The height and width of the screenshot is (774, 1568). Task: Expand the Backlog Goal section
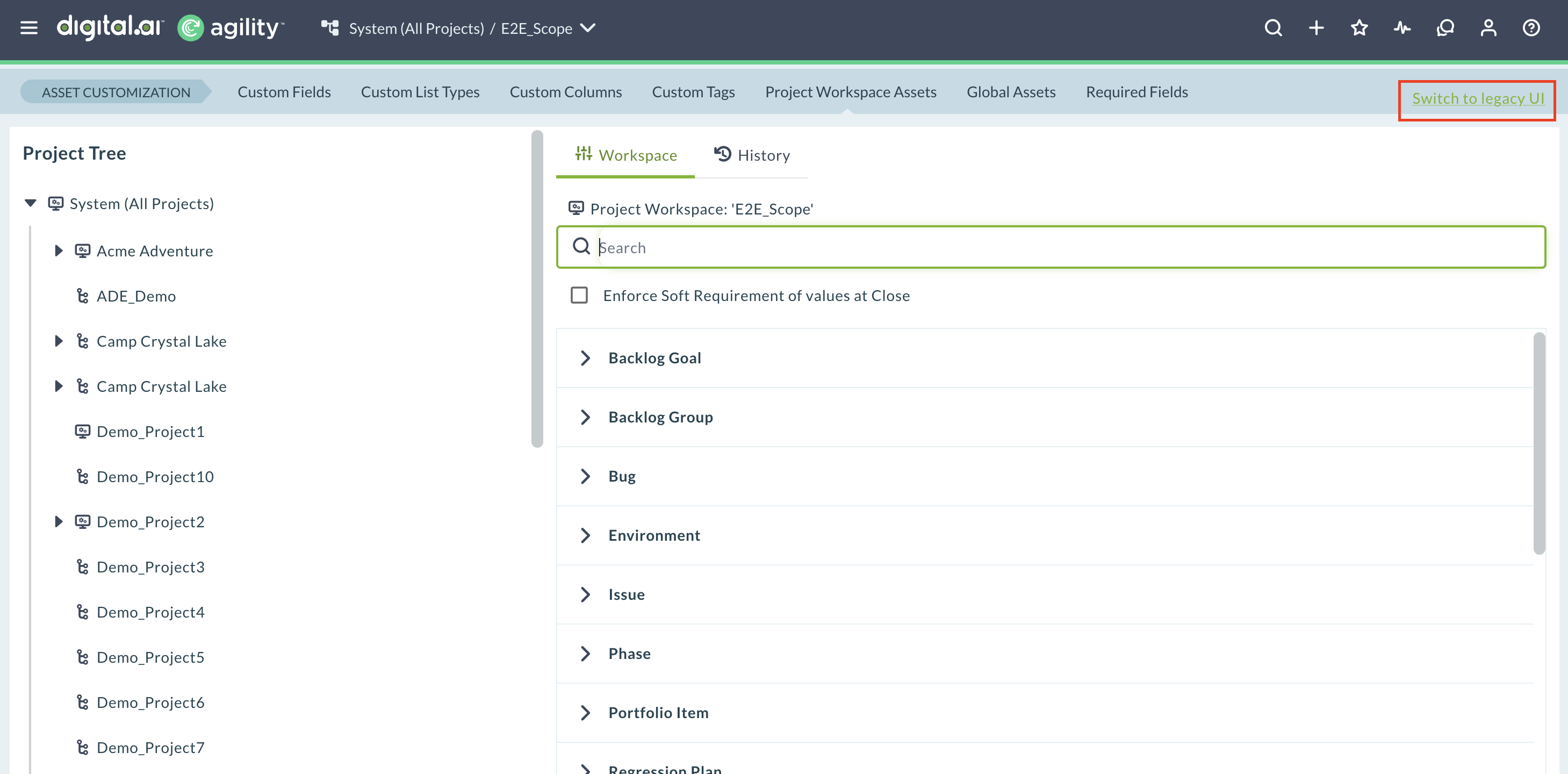click(x=586, y=358)
